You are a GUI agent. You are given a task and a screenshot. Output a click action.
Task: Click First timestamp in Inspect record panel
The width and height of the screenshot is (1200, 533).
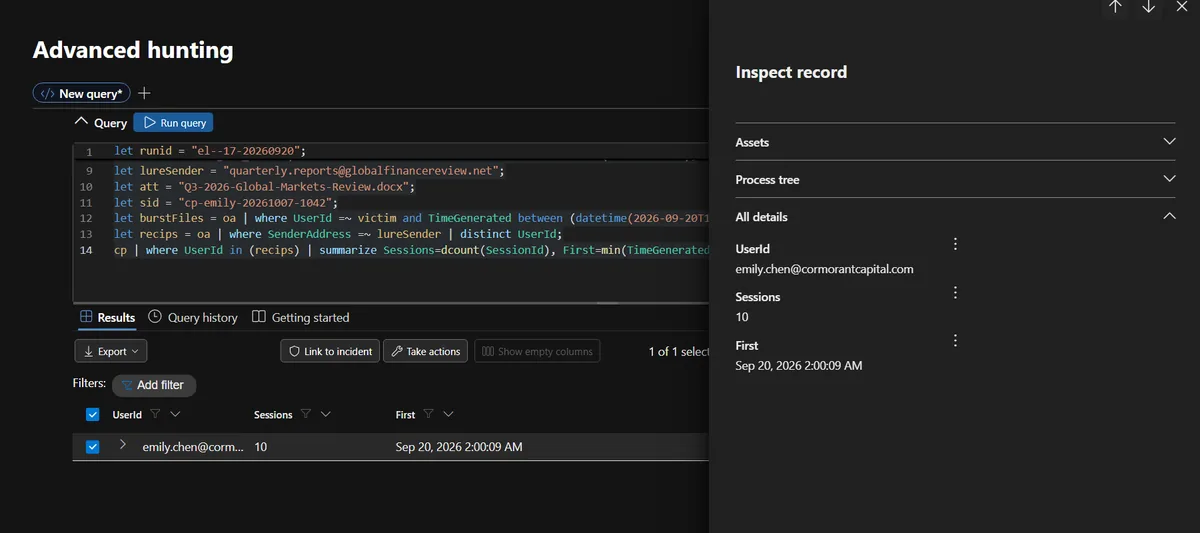(x=798, y=365)
